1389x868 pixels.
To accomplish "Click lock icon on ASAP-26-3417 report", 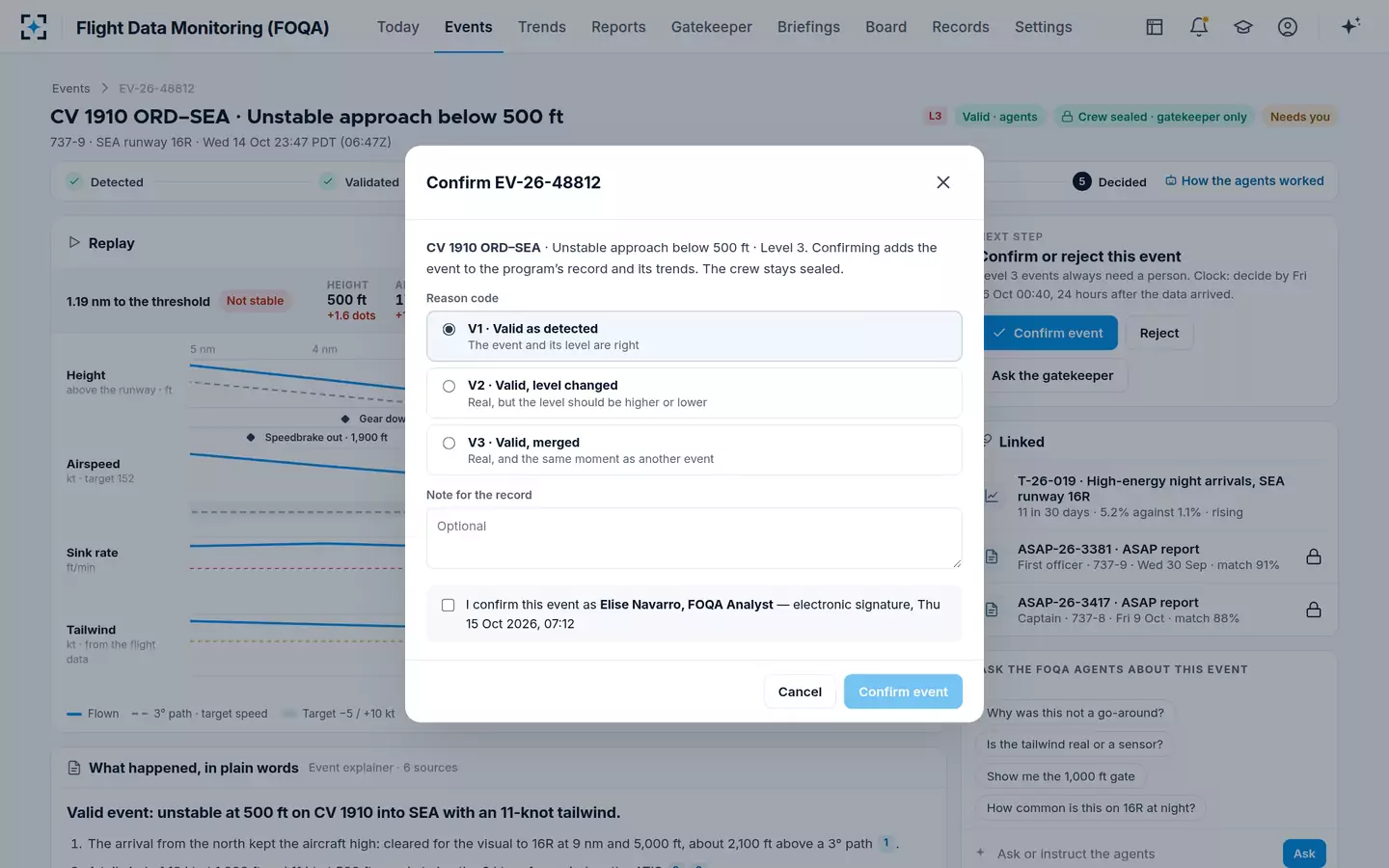I will click(x=1313, y=610).
